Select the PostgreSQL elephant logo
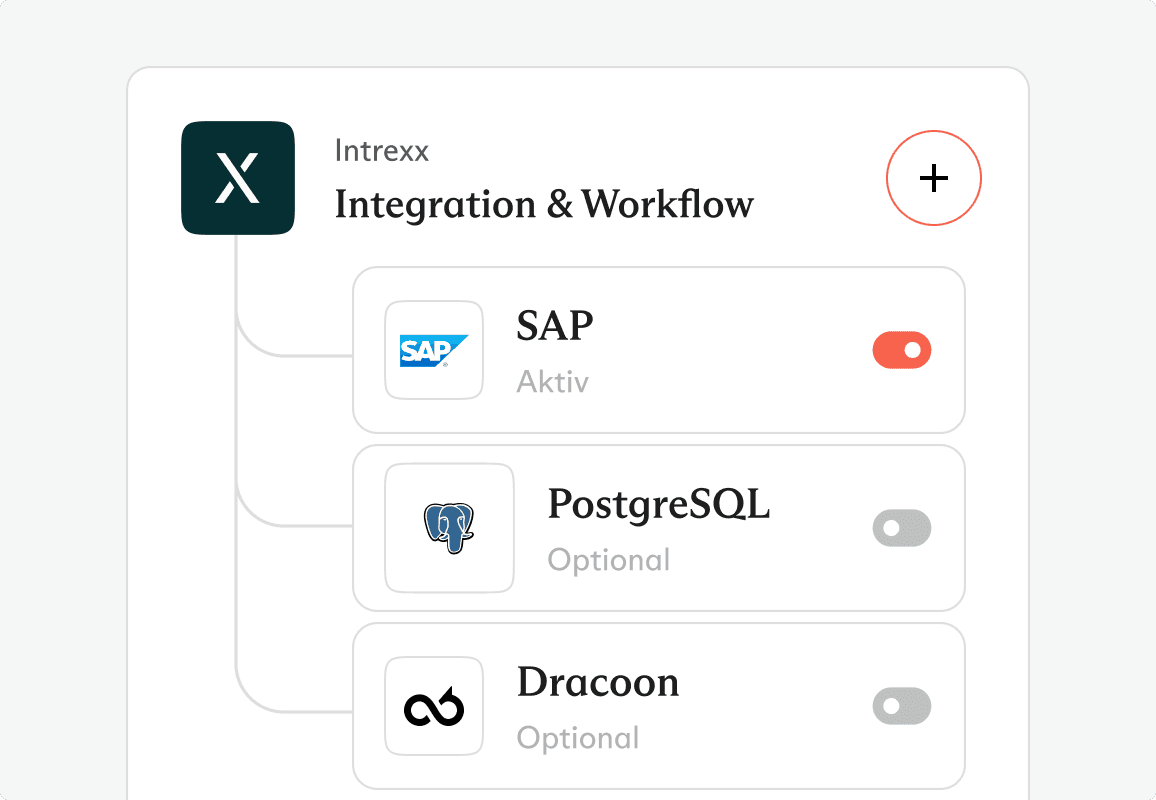The height and width of the screenshot is (800, 1156). pos(449,528)
